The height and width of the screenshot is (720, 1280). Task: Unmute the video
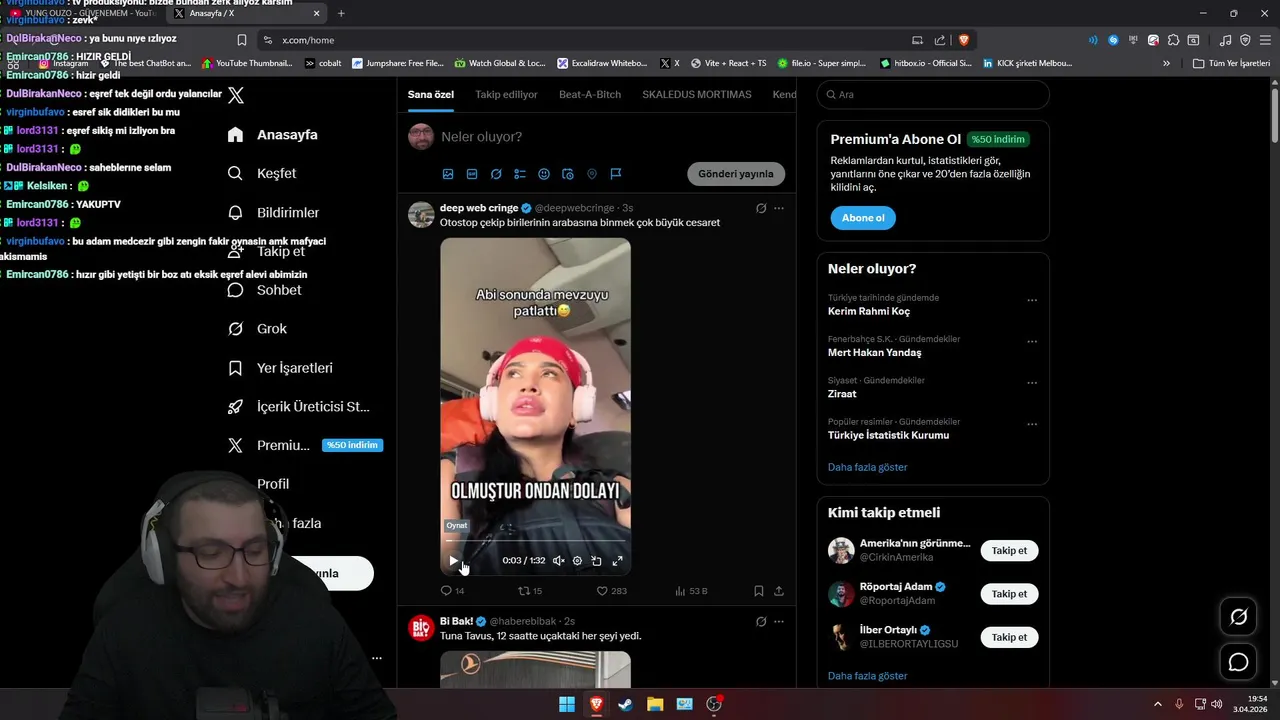click(x=558, y=561)
